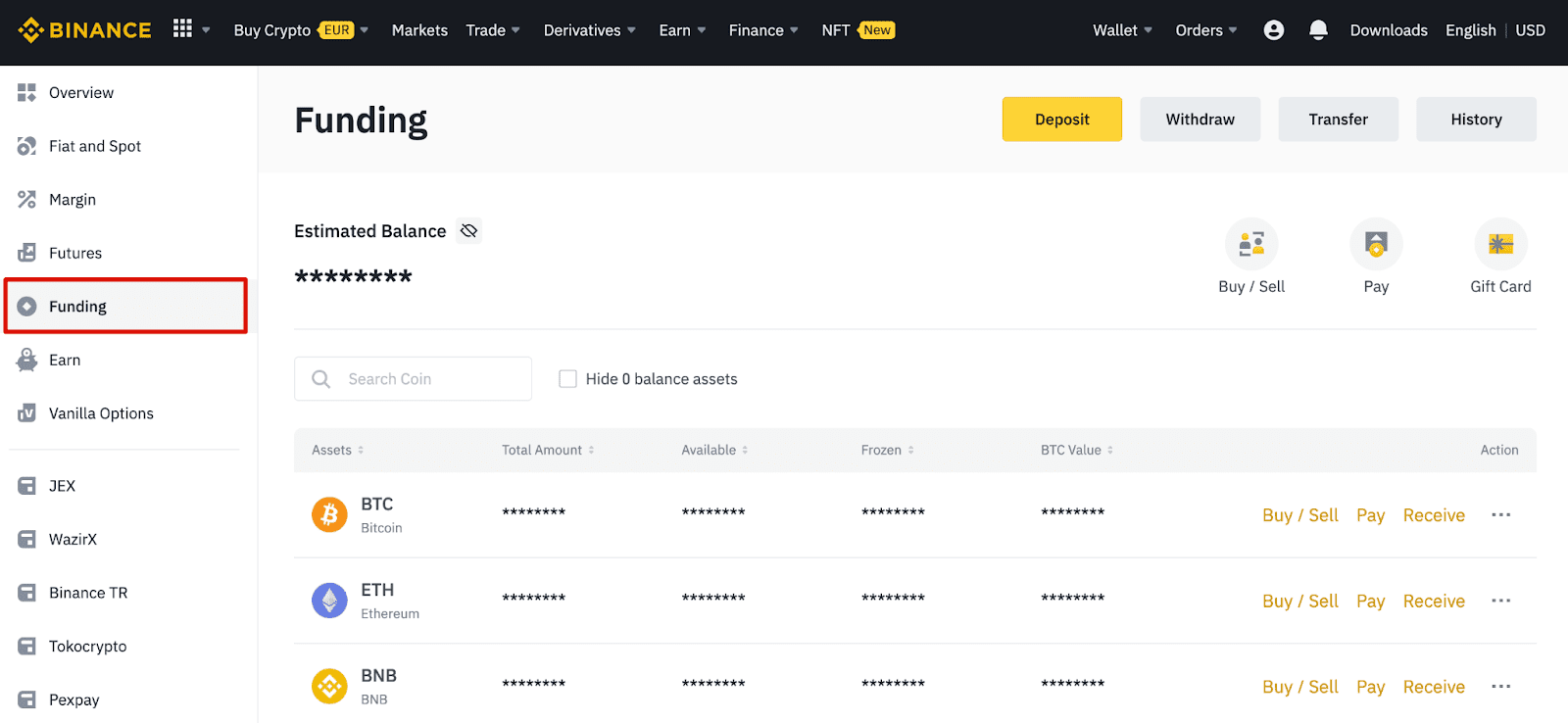The height and width of the screenshot is (723, 1568).
Task: Change currency from USD
Action: [1530, 30]
